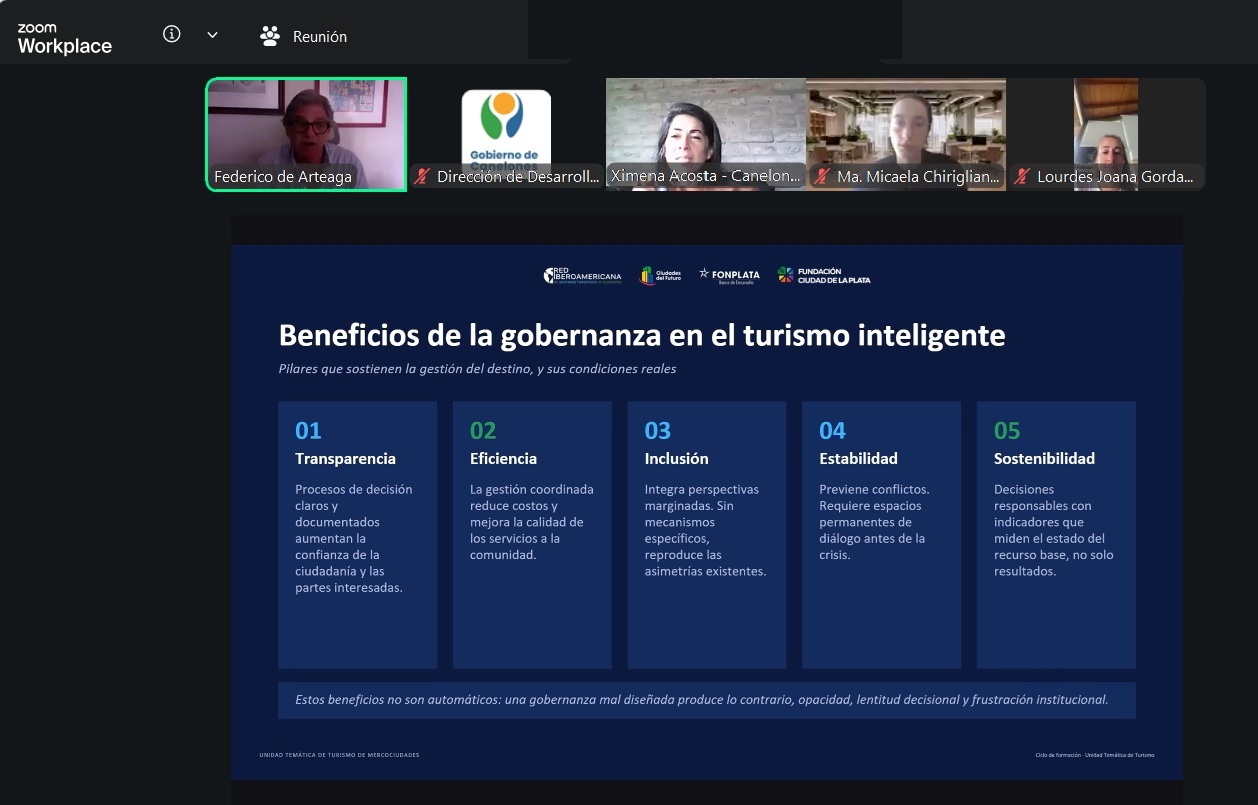Click the 'Federico de Arteaga' name label

283,177
